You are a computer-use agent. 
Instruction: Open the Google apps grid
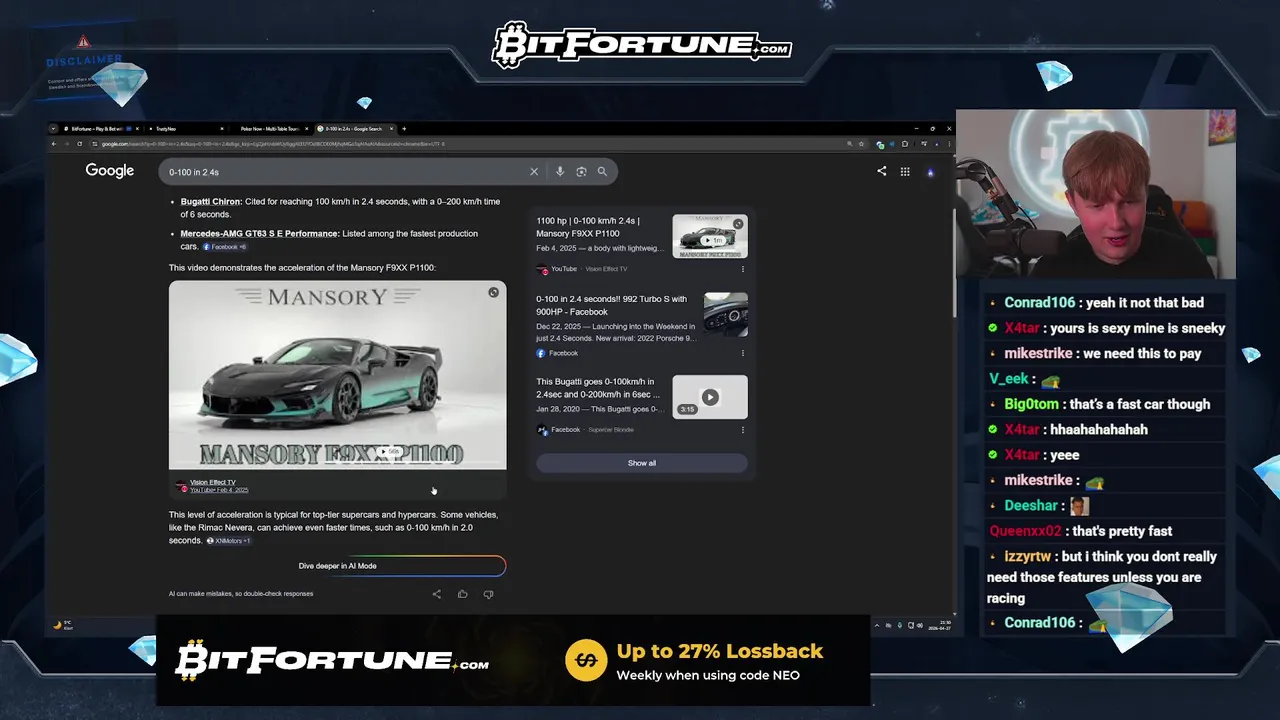pos(905,171)
